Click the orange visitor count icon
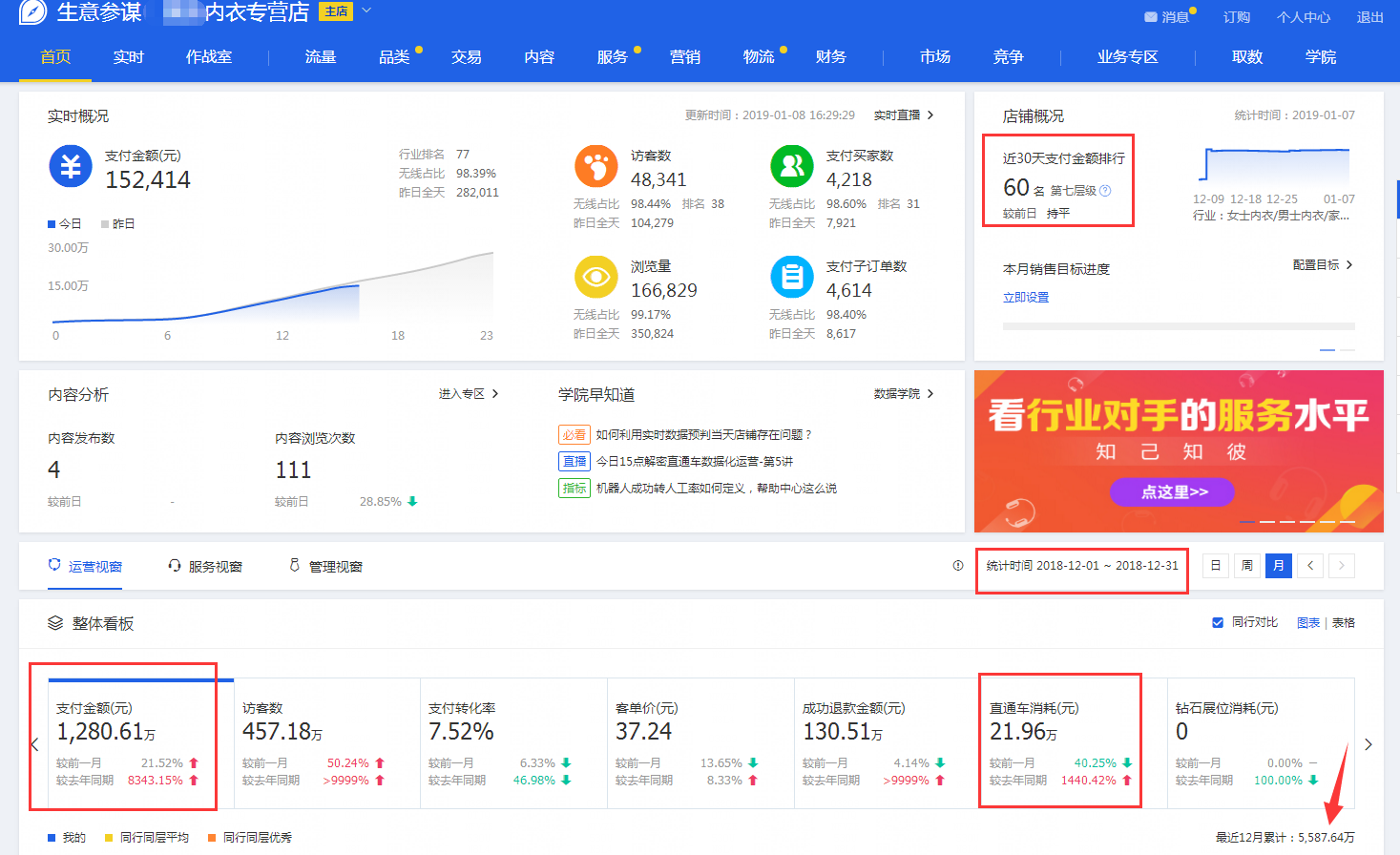Screen dimensions: 1400x855 (x=596, y=167)
